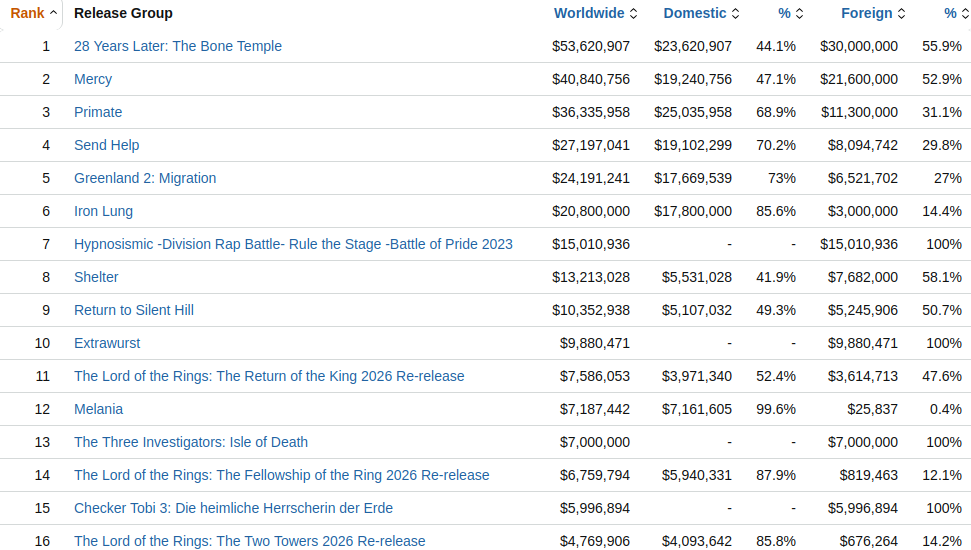The height and width of the screenshot is (550, 971).
Task: Select the Release Group column header
Action: coord(123,13)
